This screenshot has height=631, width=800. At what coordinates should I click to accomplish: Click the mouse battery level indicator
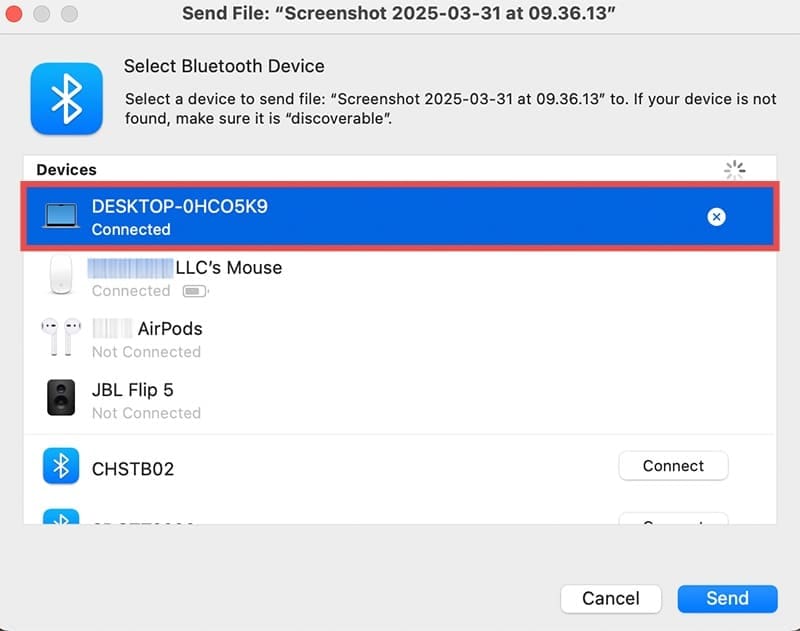(x=196, y=292)
